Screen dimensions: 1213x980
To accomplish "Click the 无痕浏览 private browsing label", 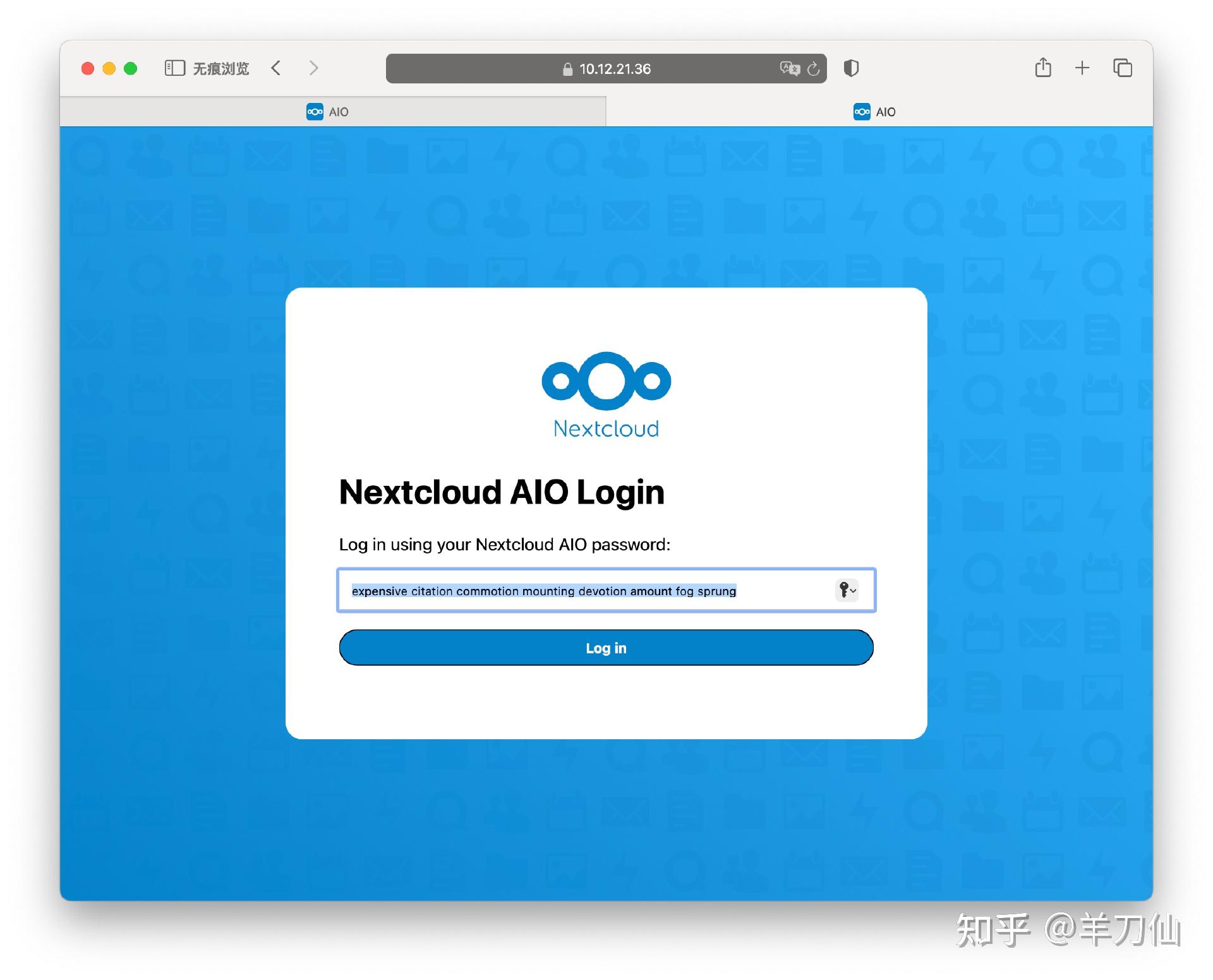I will (x=220, y=68).
